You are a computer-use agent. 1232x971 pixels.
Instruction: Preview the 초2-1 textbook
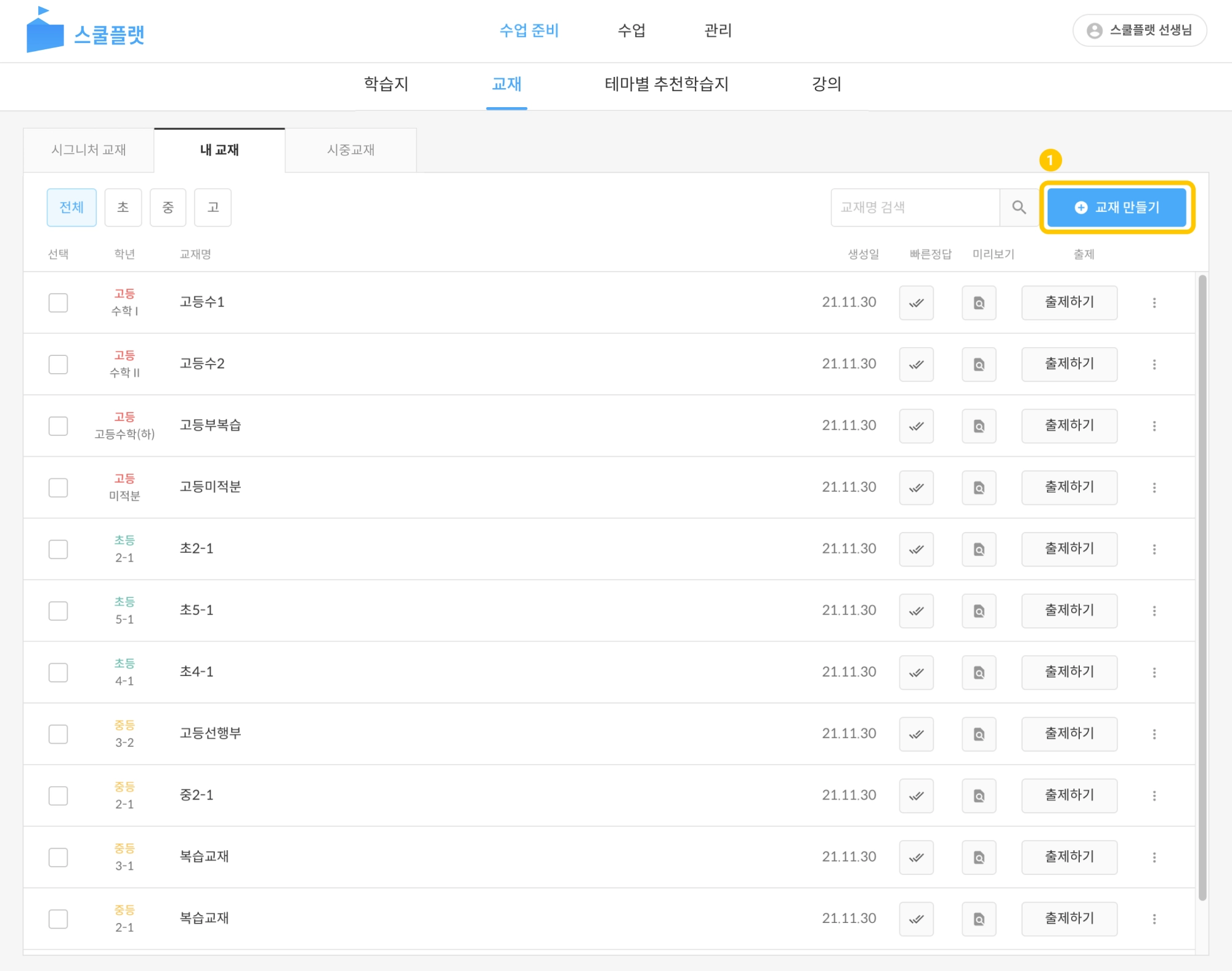pos(978,549)
